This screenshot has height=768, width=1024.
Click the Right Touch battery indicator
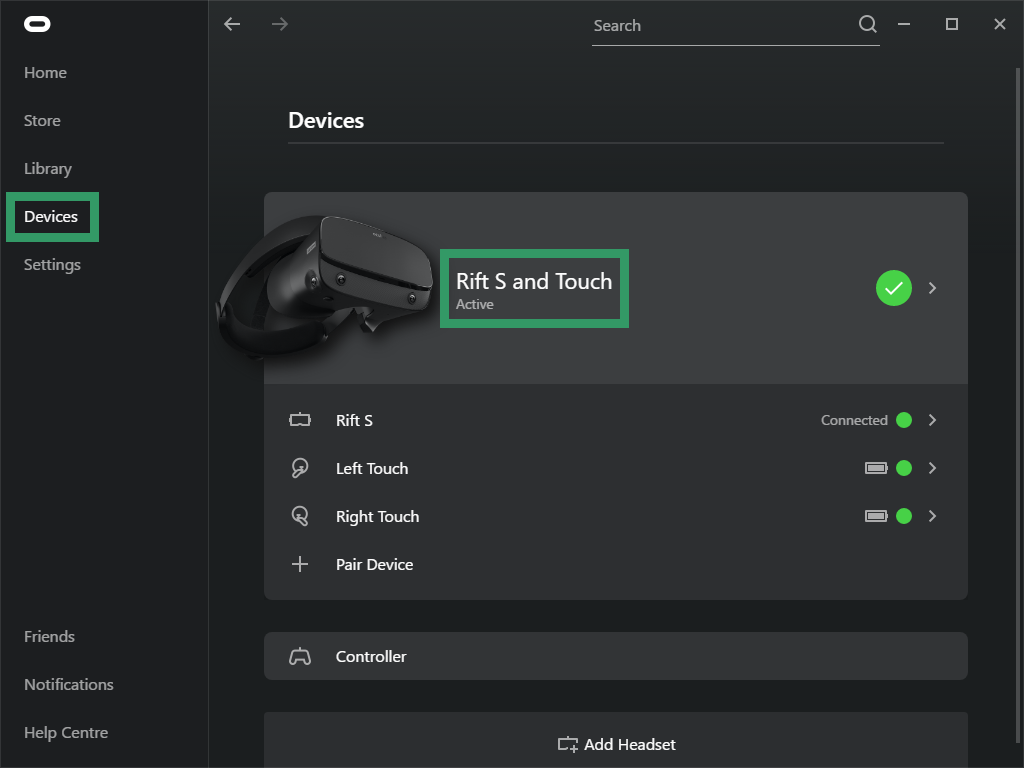(877, 516)
